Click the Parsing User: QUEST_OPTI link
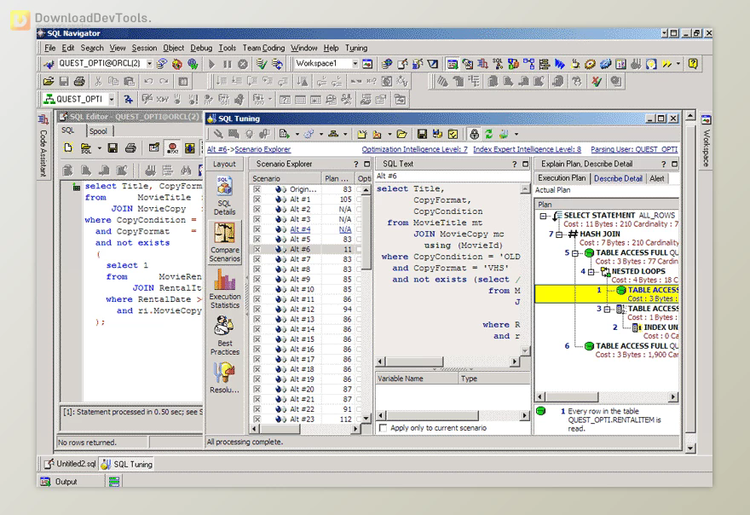The width and height of the screenshot is (750, 515). (x=634, y=149)
